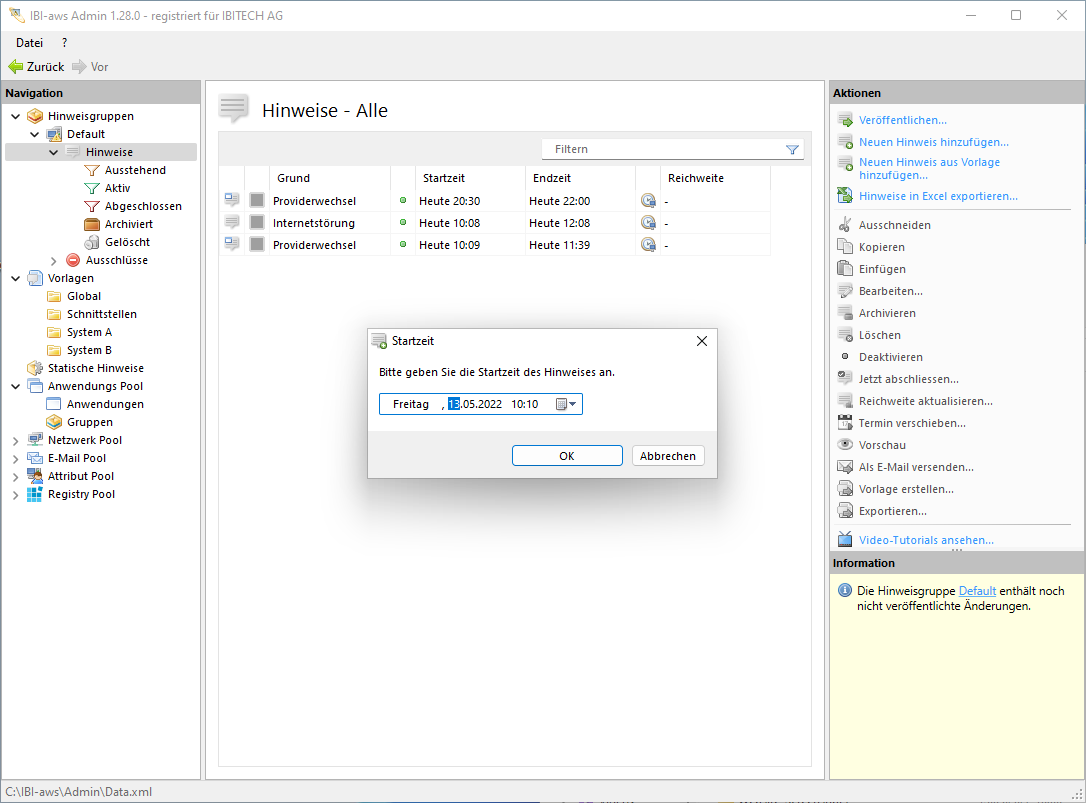Expand the Netzwerk Pool tree node
This screenshot has height=803, width=1086.
[x=15, y=440]
